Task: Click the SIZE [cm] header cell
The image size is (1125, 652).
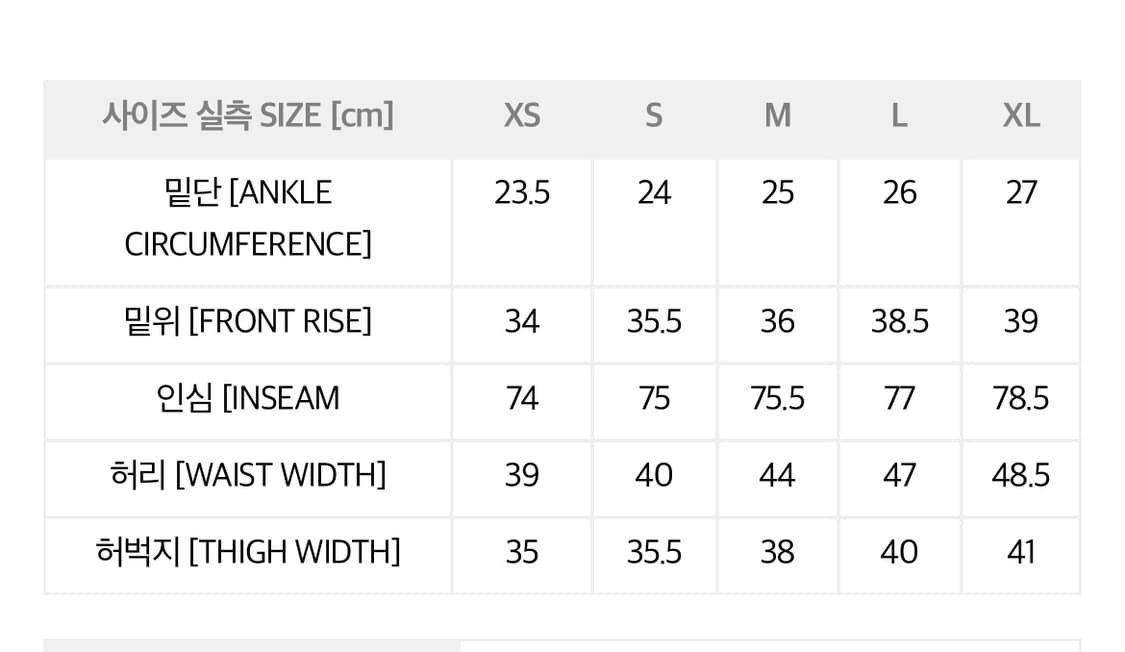Action: point(248,116)
